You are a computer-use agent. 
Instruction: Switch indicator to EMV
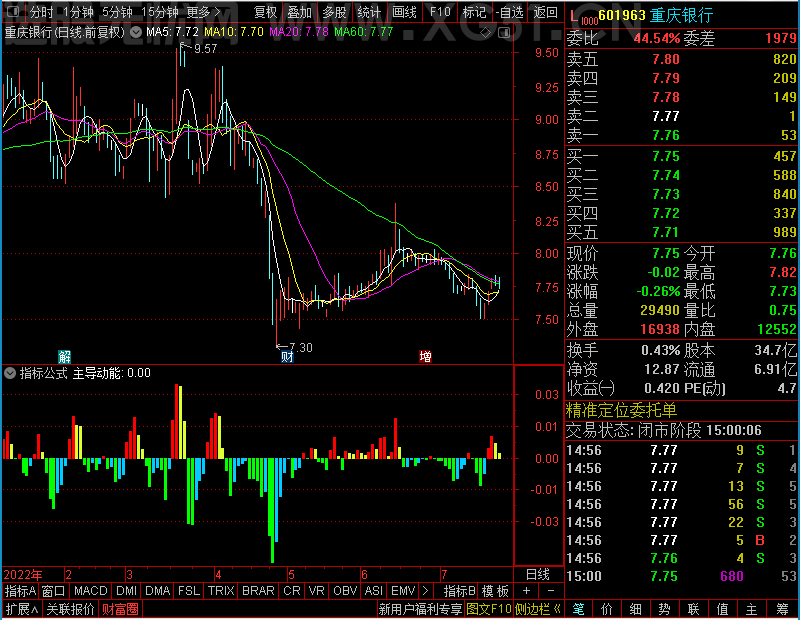(403, 591)
